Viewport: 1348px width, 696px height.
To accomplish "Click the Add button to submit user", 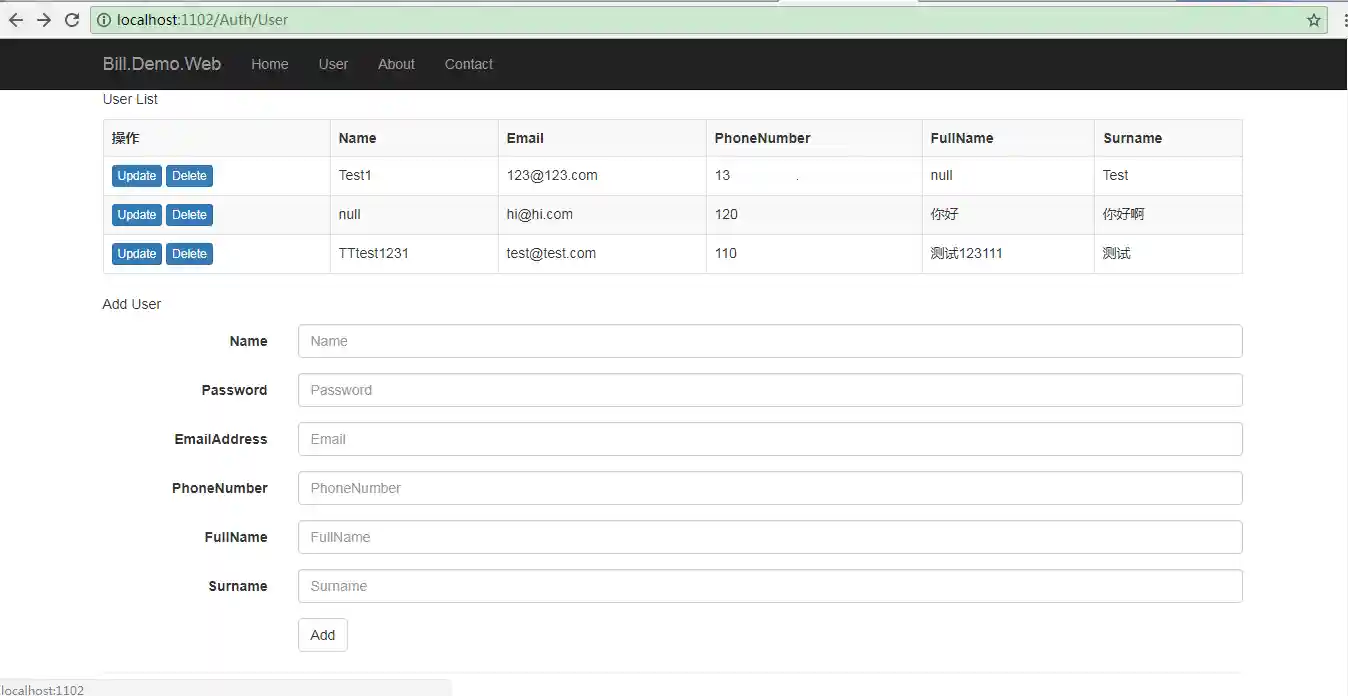I will (322, 635).
